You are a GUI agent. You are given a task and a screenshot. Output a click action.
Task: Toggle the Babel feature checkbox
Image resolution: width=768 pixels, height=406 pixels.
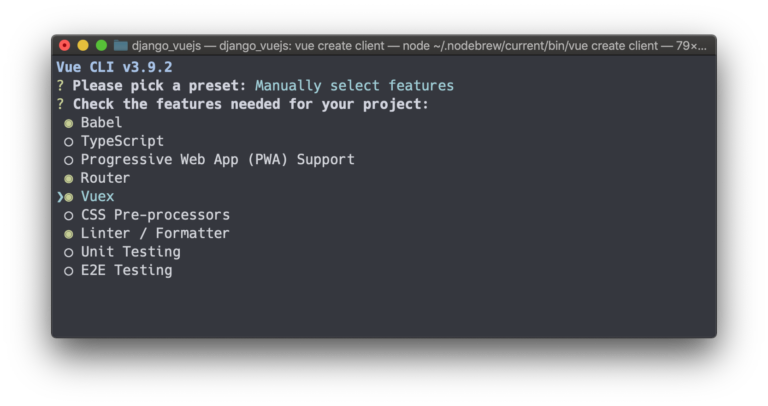coord(69,123)
